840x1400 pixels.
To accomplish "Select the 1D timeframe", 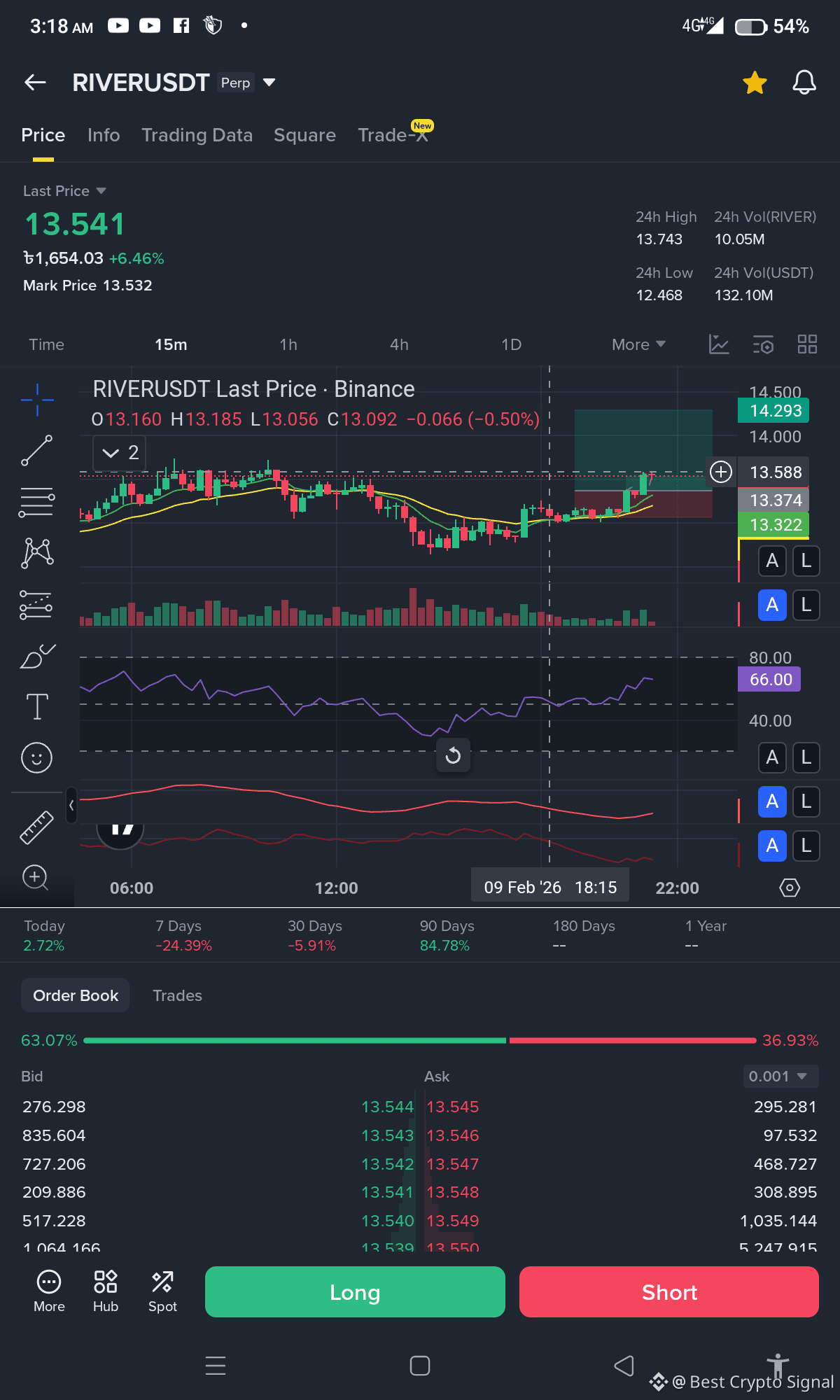I will pos(511,344).
